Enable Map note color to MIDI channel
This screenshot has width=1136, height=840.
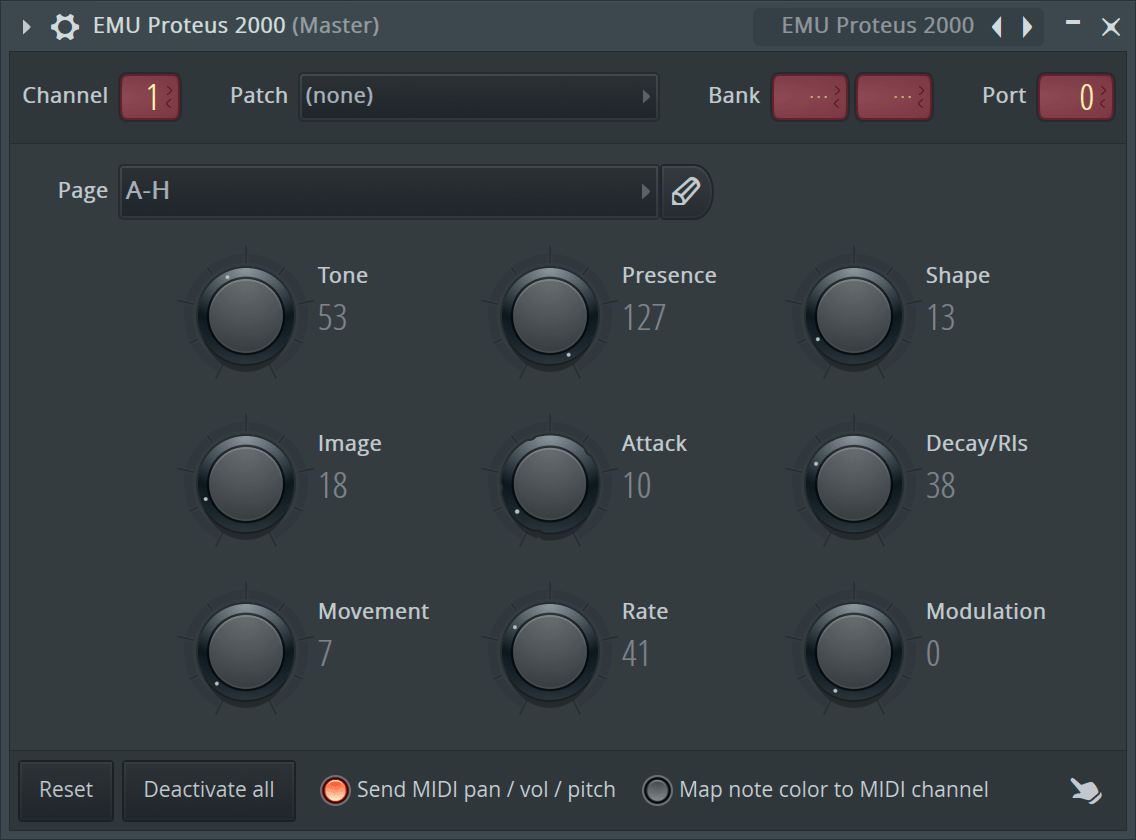(658, 789)
